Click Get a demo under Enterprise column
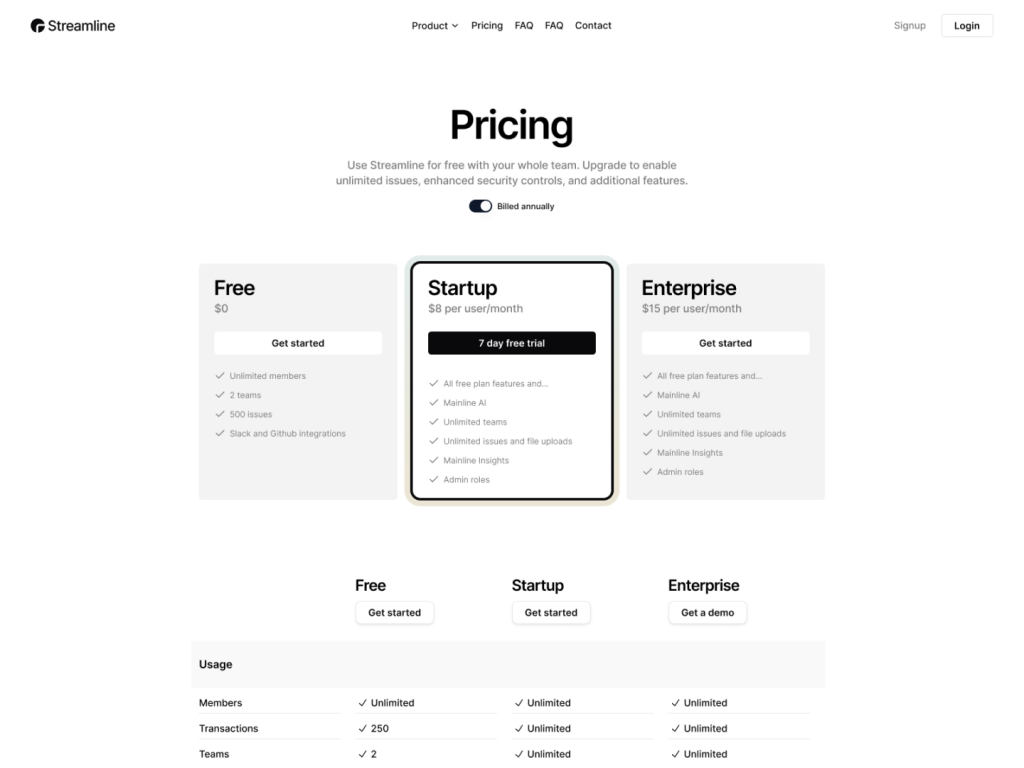The width and height of the screenshot is (1024, 768). coord(707,612)
